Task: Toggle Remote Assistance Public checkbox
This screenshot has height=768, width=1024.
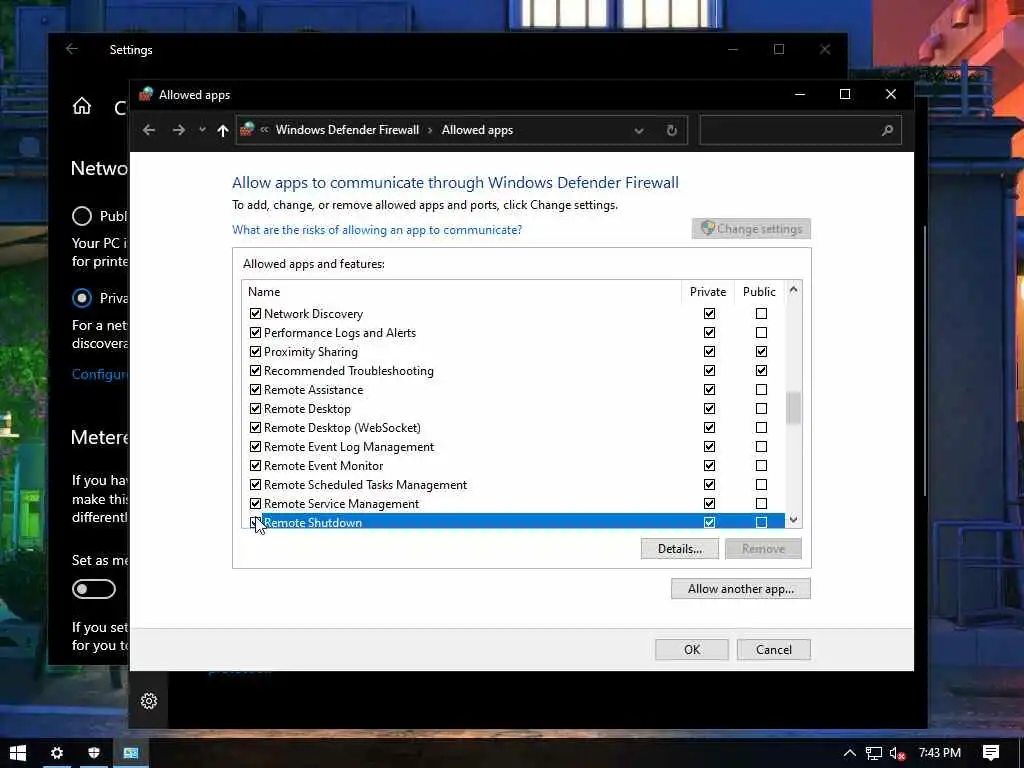Action: pos(761,389)
